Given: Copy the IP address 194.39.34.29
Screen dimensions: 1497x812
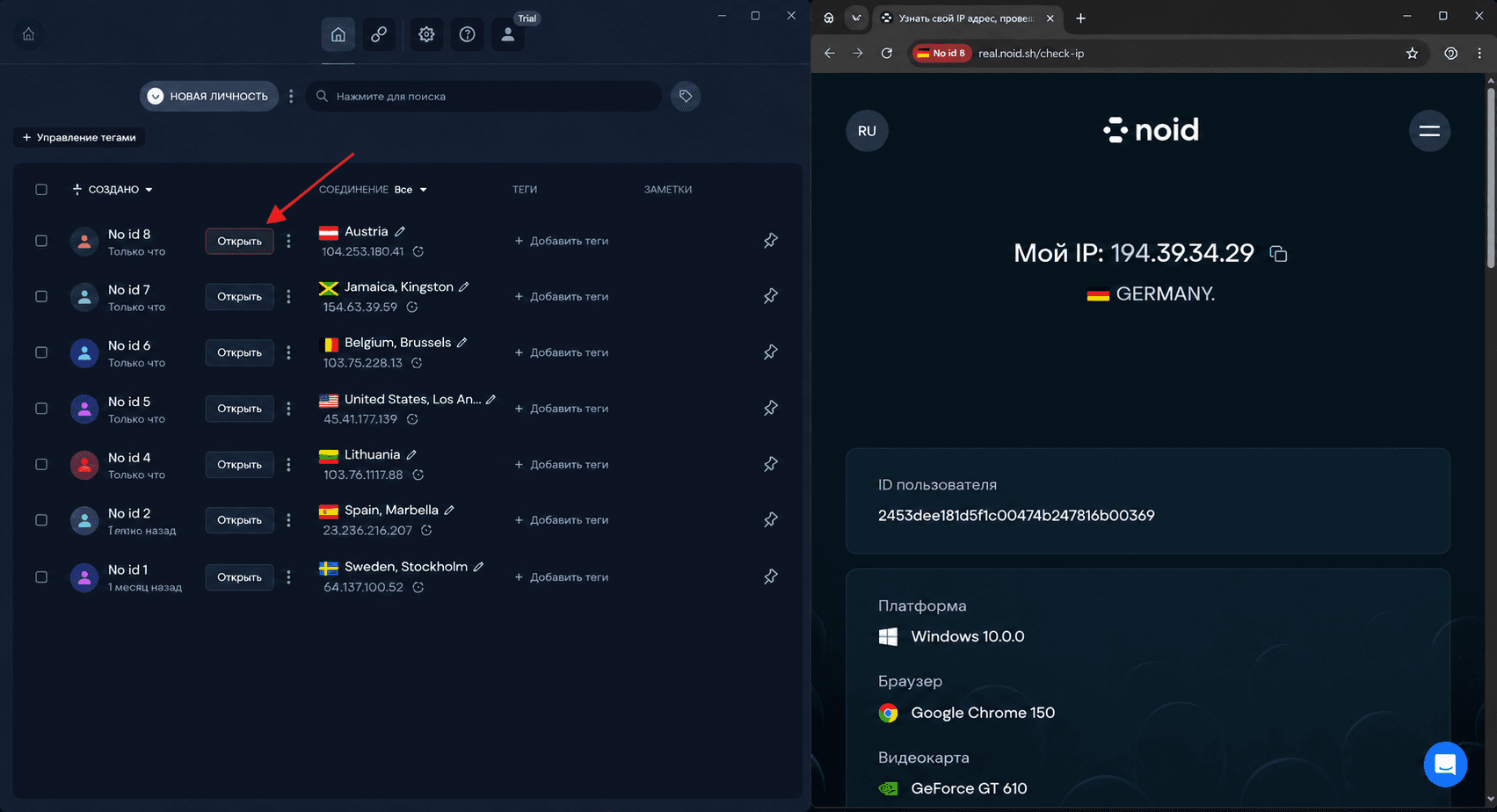Looking at the screenshot, I should [x=1278, y=254].
